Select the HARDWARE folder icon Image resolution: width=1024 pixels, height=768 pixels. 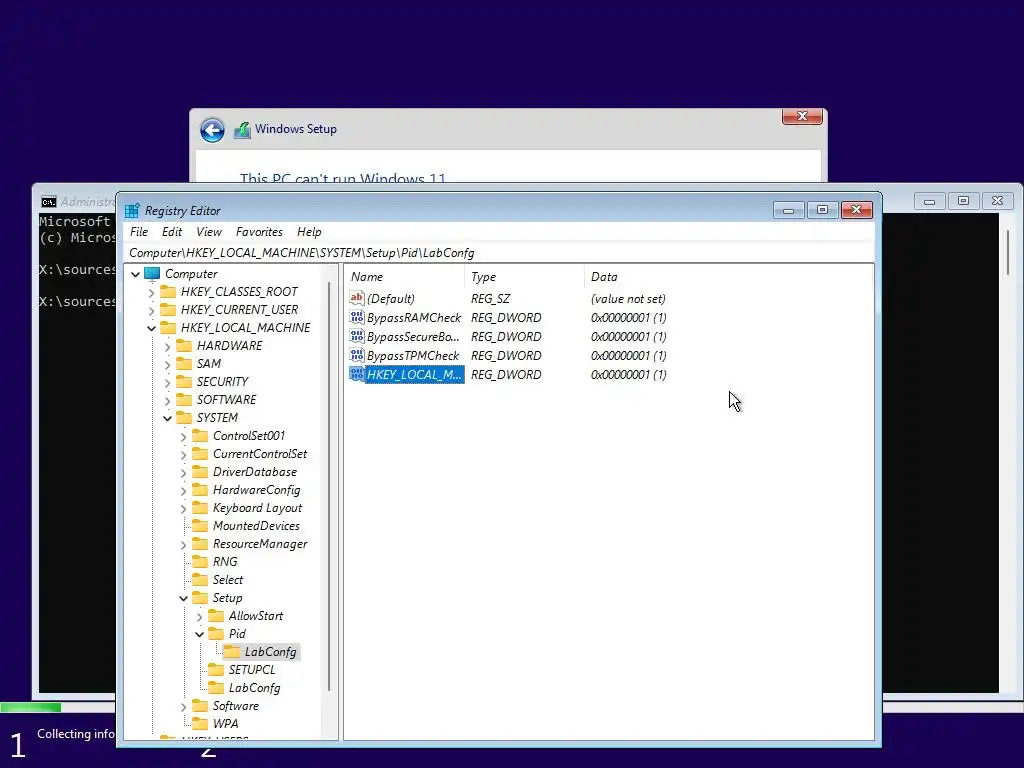pyautogui.click(x=185, y=345)
